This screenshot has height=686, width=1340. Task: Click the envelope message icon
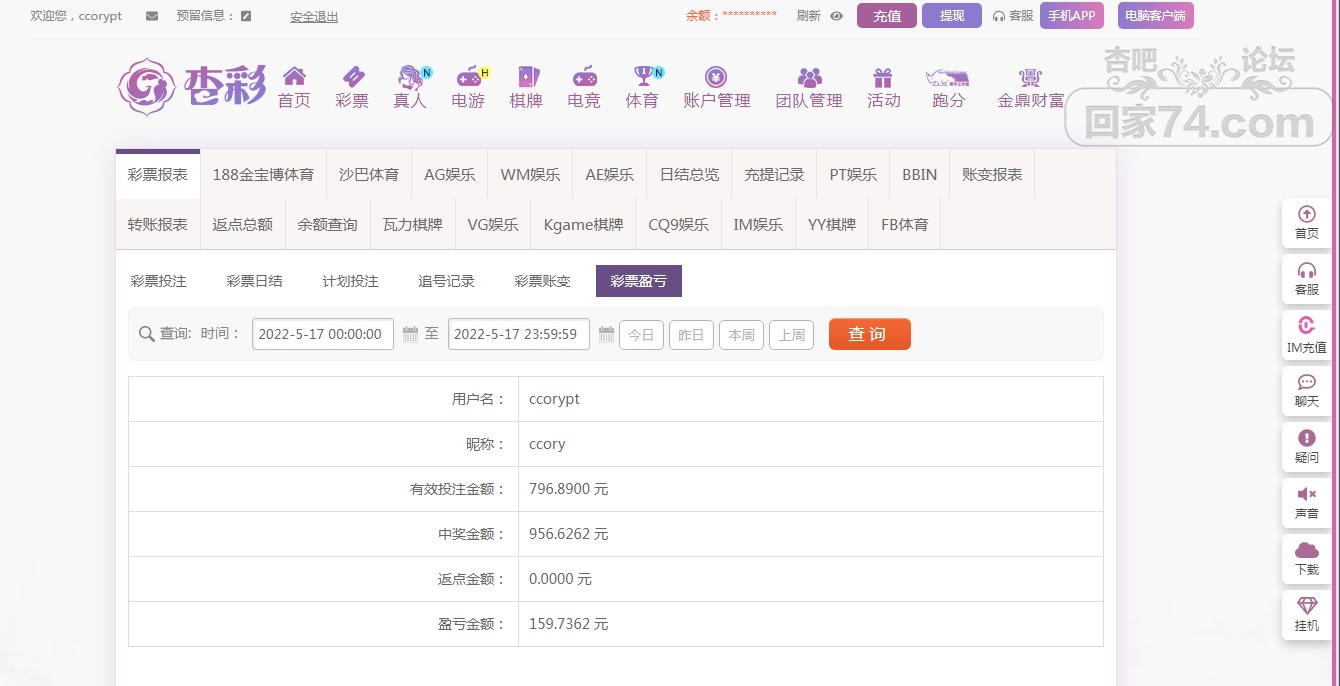tap(152, 16)
